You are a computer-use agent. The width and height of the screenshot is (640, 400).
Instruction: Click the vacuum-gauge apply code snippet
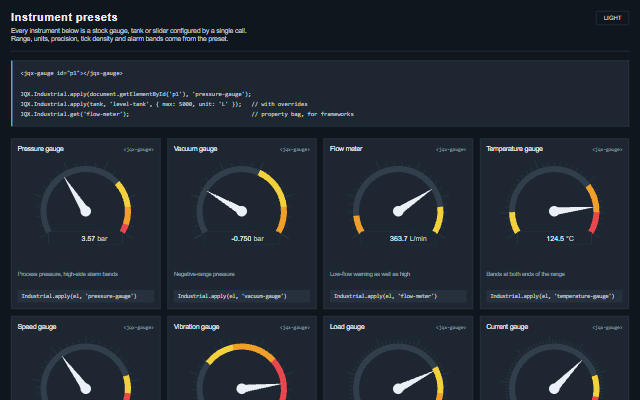click(242, 296)
